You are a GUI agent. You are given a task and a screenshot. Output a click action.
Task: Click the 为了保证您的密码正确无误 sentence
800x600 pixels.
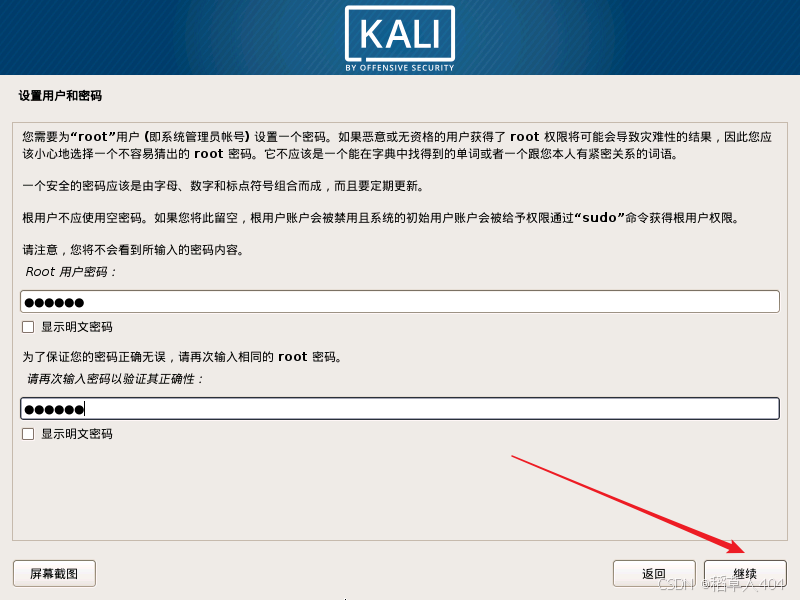(182, 357)
